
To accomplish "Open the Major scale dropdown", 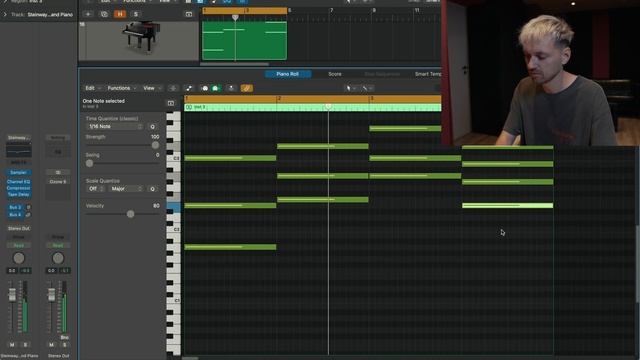I will coord(126,189).
